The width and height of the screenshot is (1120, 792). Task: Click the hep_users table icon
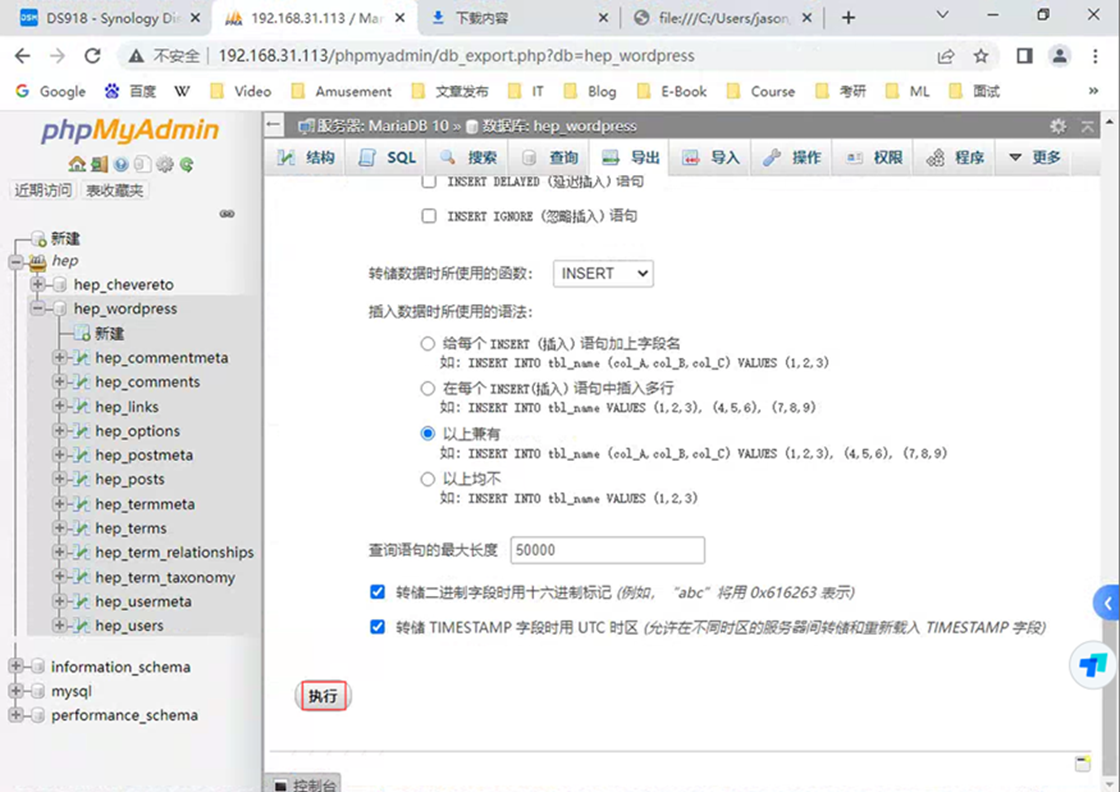click(82, 626)
